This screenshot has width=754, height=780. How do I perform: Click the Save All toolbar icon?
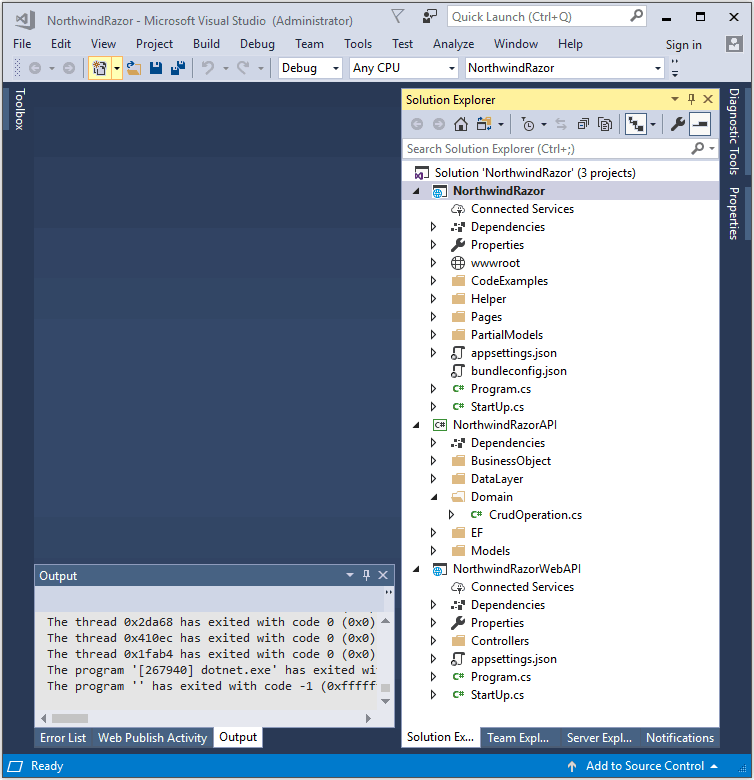tap(178, 68)
